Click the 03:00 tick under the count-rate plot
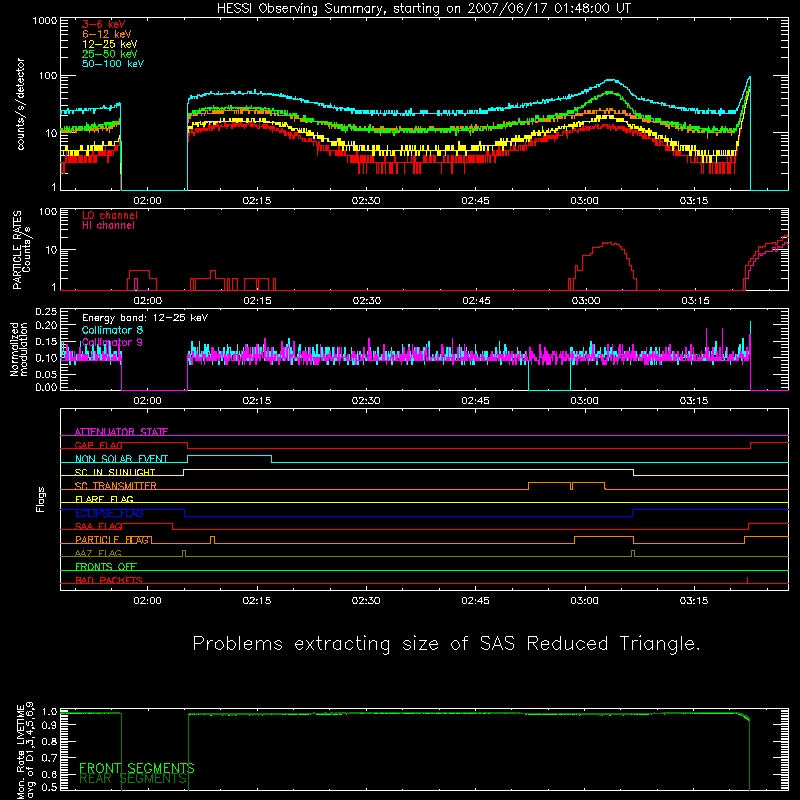The image size is (800, 800). 585,201
